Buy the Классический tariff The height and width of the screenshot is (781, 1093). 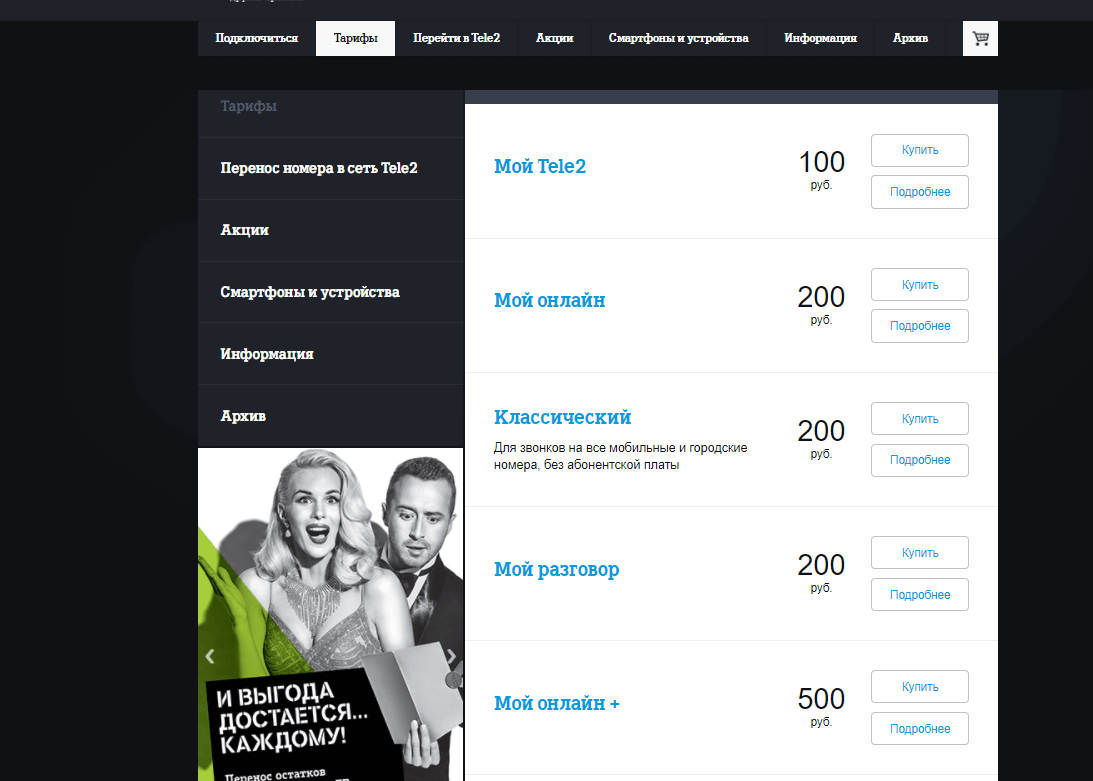[x=919, y=418]
